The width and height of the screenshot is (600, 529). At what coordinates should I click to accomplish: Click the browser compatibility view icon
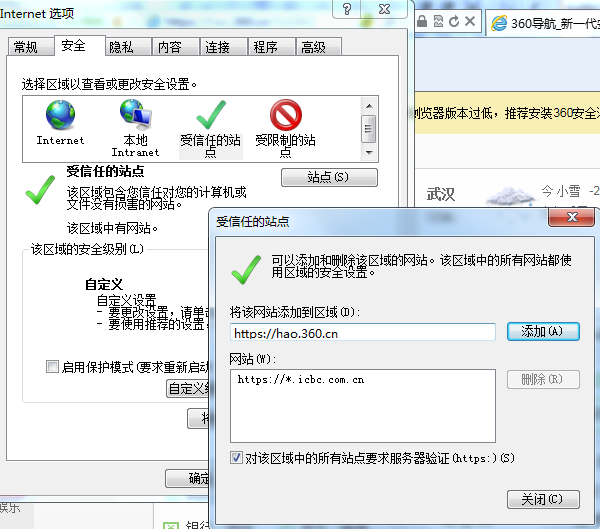click(438, 21)
